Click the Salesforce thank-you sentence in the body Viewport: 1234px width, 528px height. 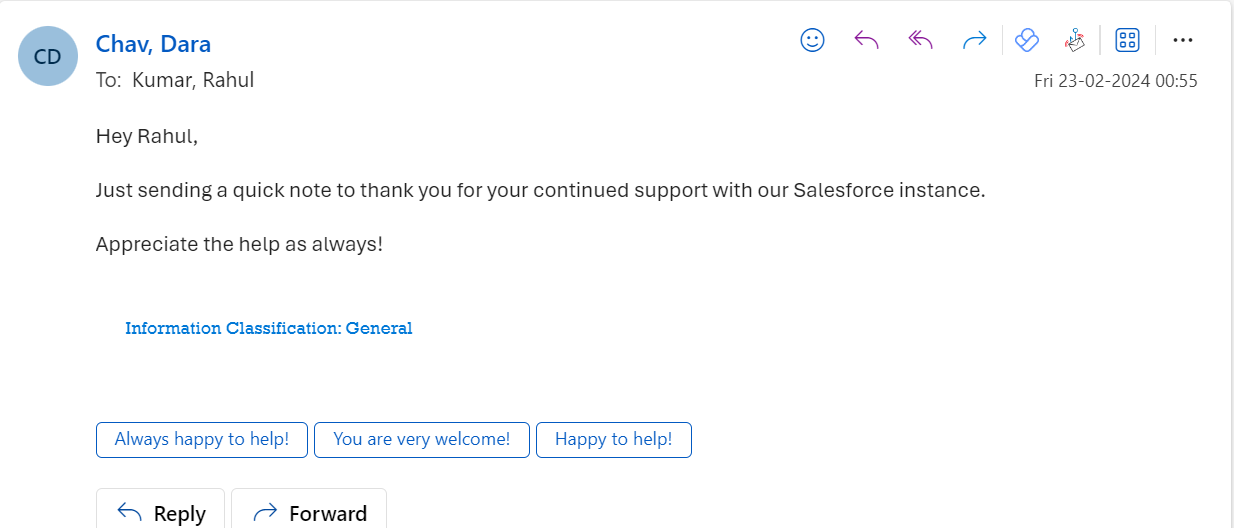pos(541,190)
